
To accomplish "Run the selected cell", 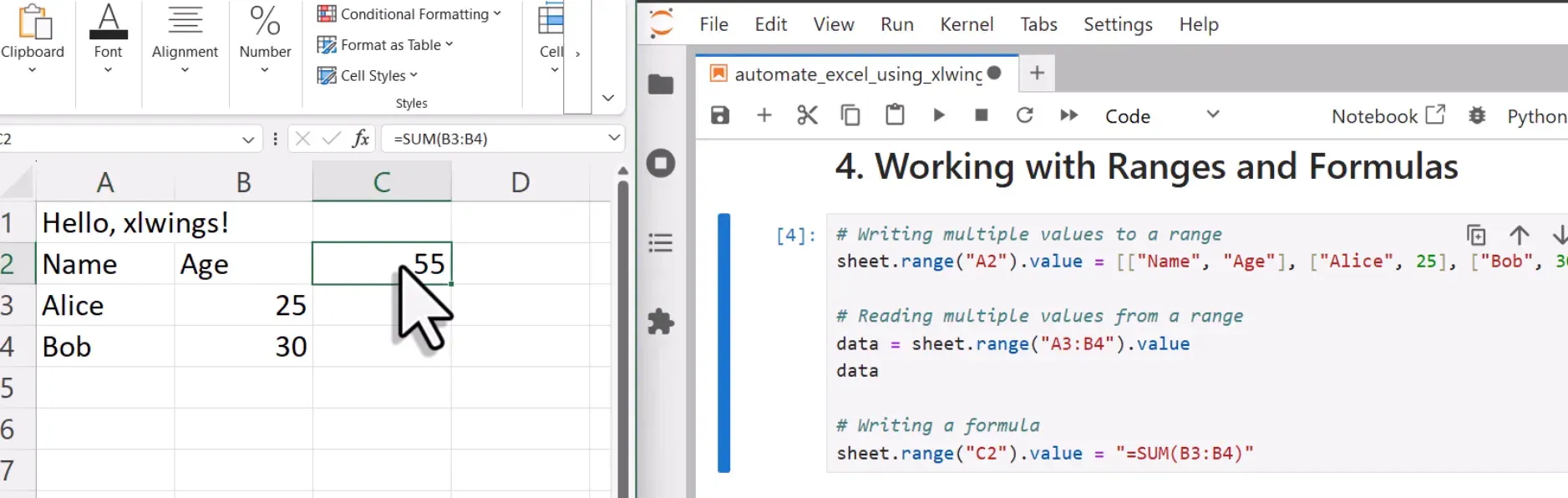I will tap(938, 115).
